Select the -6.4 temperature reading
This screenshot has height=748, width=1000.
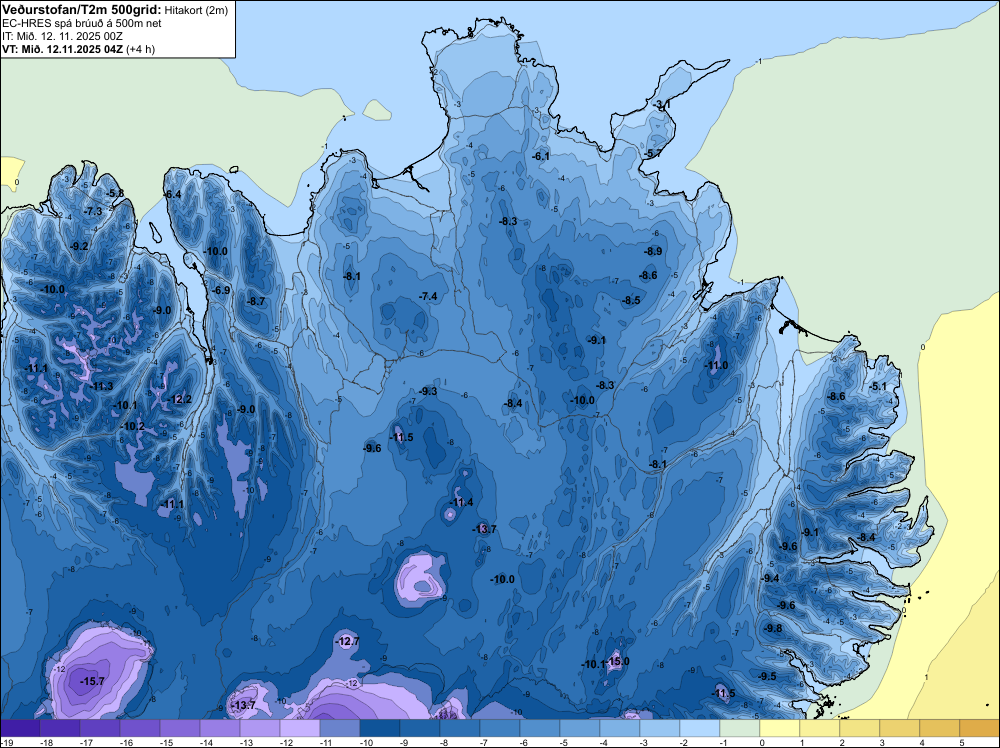coord(172,194)
